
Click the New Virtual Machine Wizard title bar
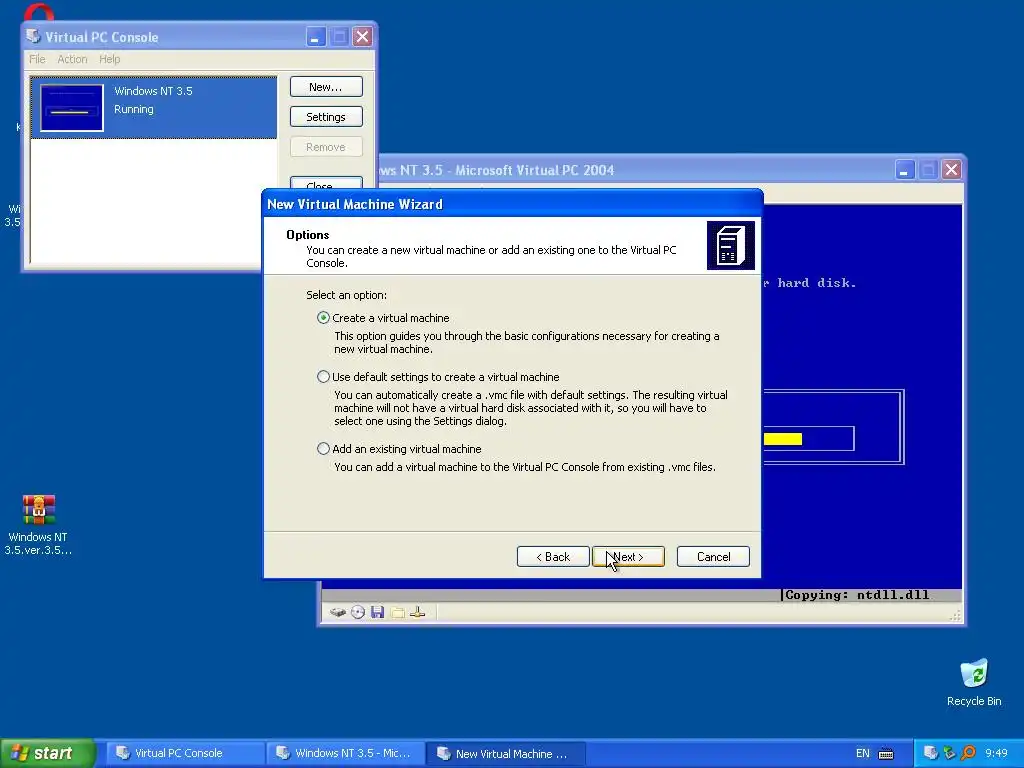coord(512,204)
